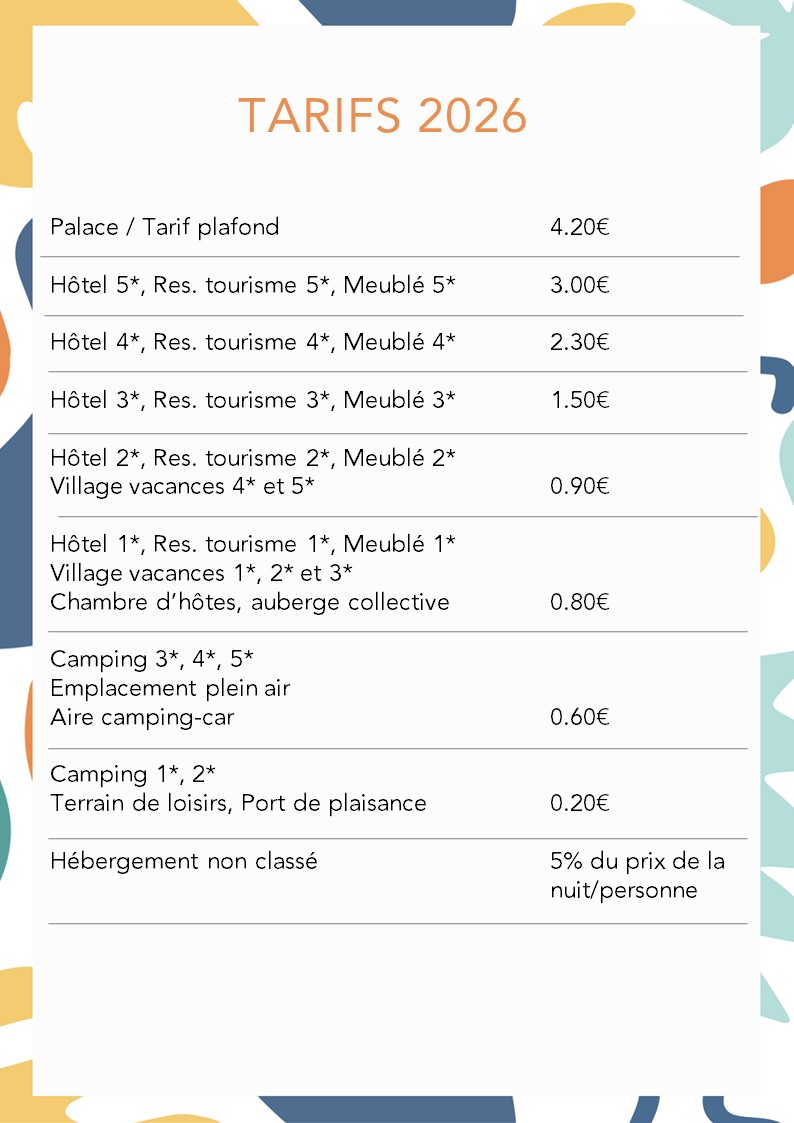Image resolution: width=794 pixels, height=1123 pixels.
Task: Select the Hôtel 5* category line
Action: pos(253,285)
